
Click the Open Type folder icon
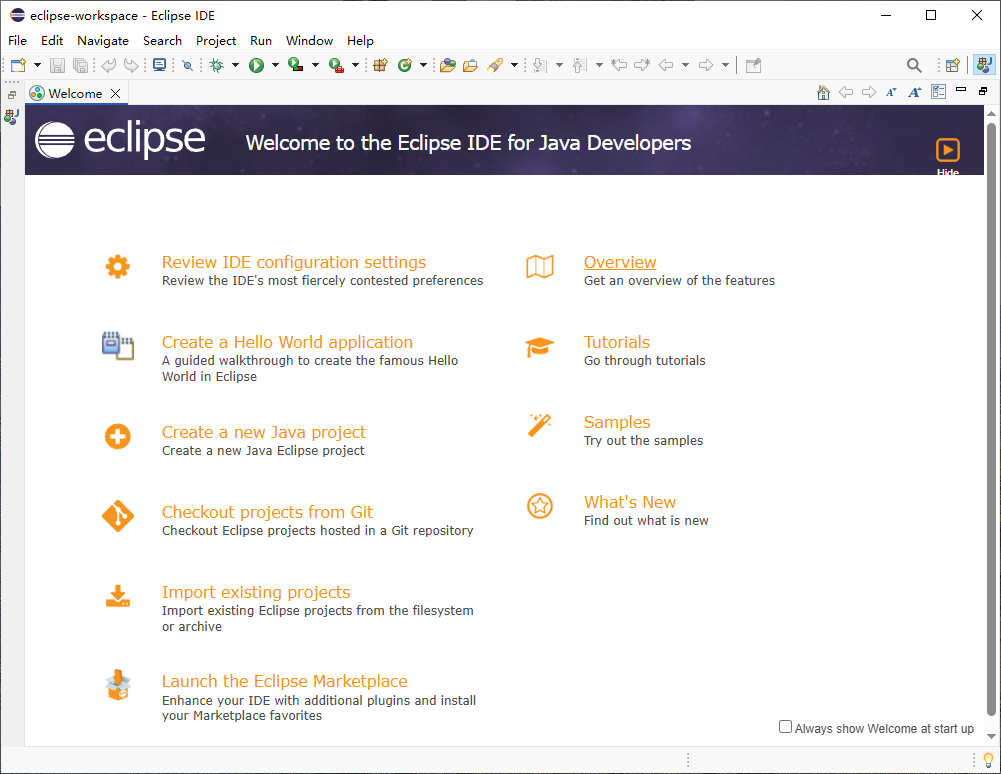(448, 65)
